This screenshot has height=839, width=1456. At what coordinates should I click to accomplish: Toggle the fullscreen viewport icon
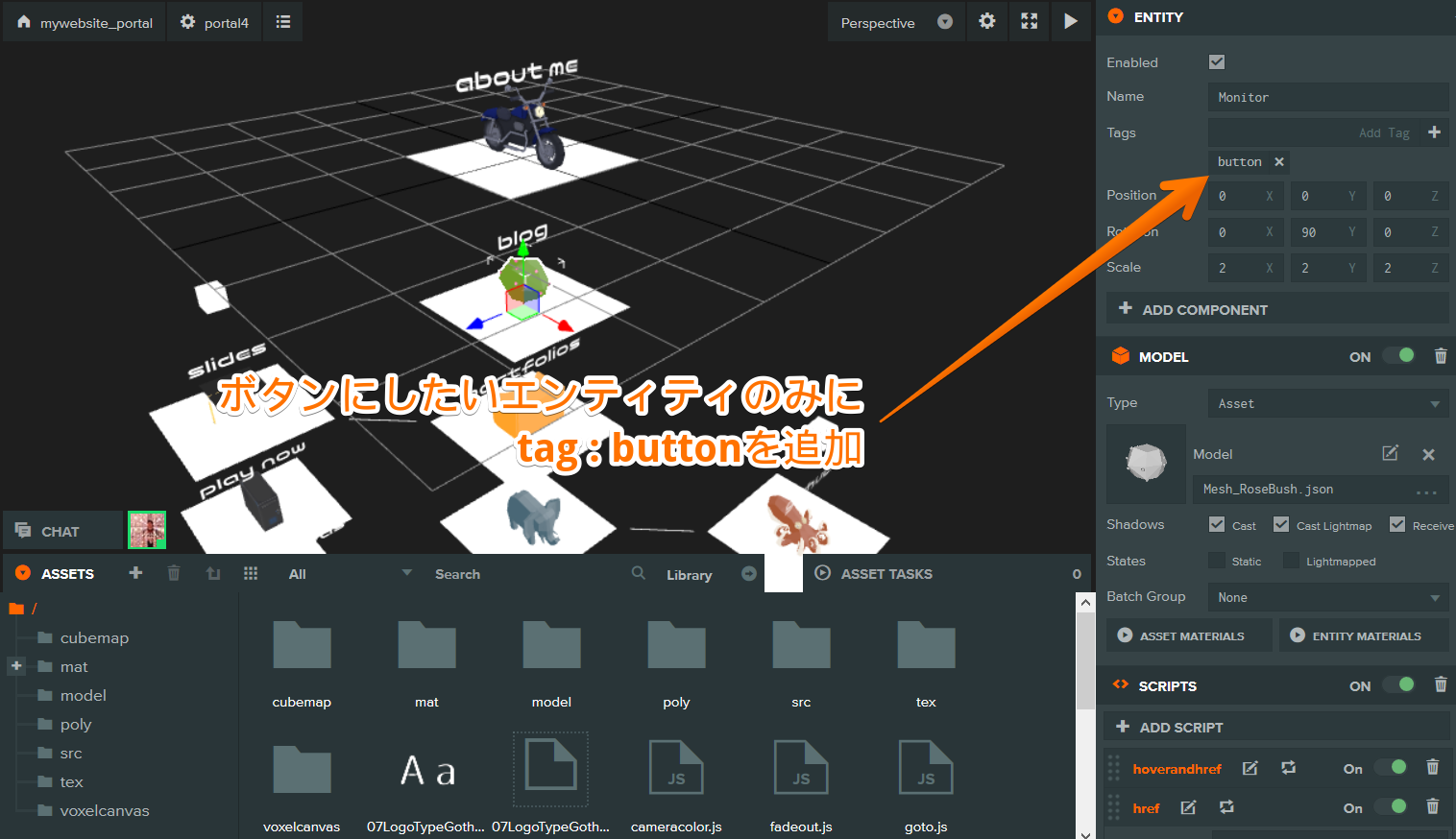pyautogui.click(x=1029, y=21)
